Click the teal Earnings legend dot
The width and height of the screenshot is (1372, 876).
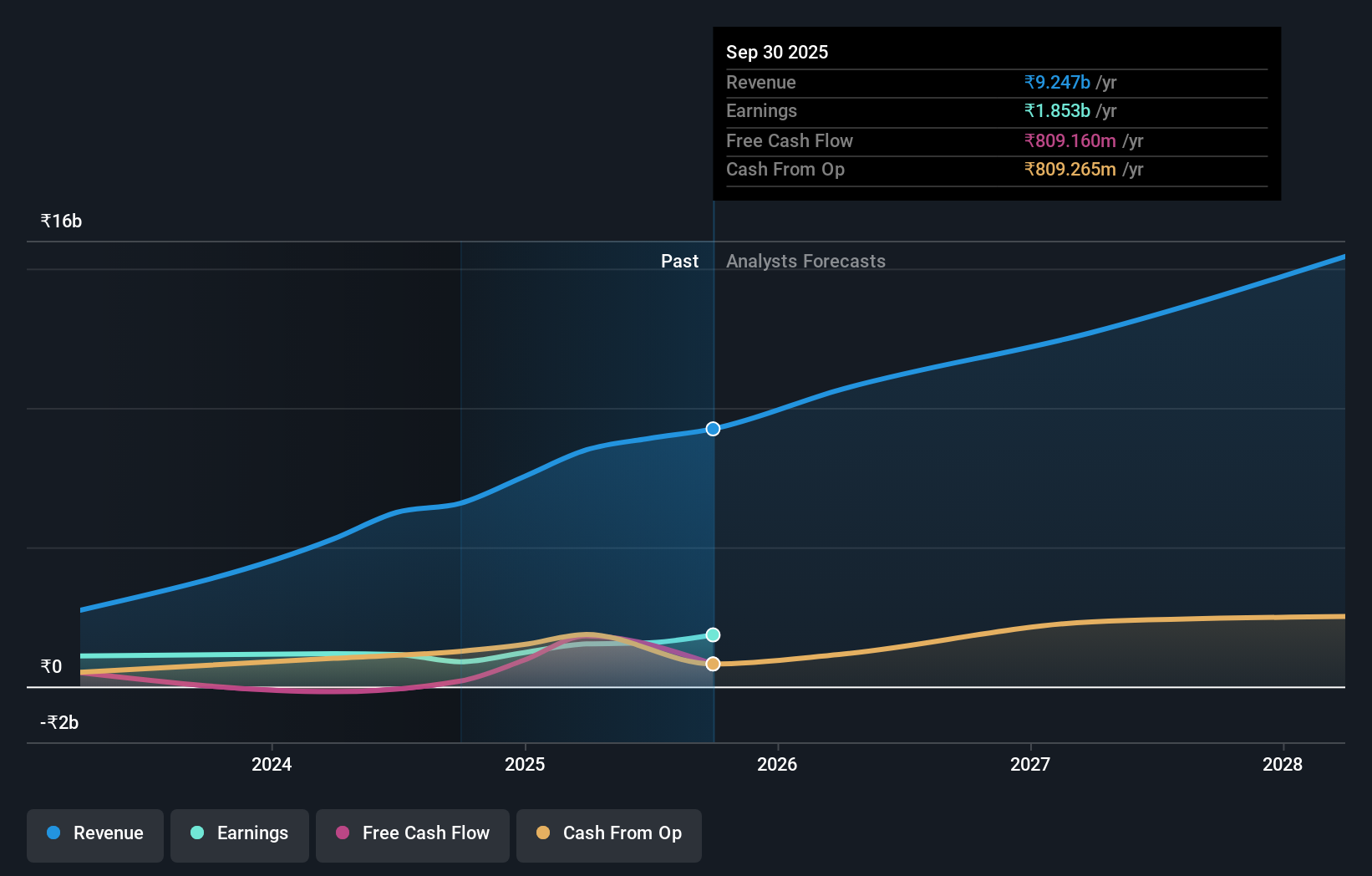pyautogui.click(x=197, y=833)
